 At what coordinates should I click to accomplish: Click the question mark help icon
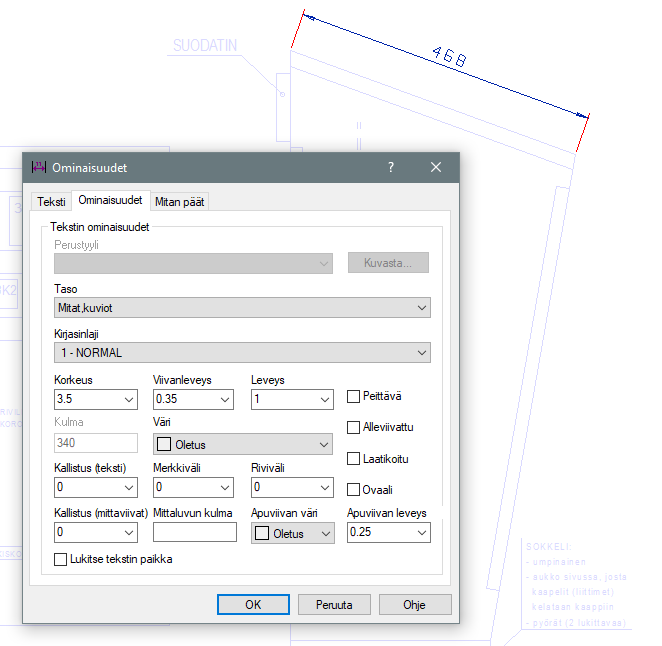(391, 167)
